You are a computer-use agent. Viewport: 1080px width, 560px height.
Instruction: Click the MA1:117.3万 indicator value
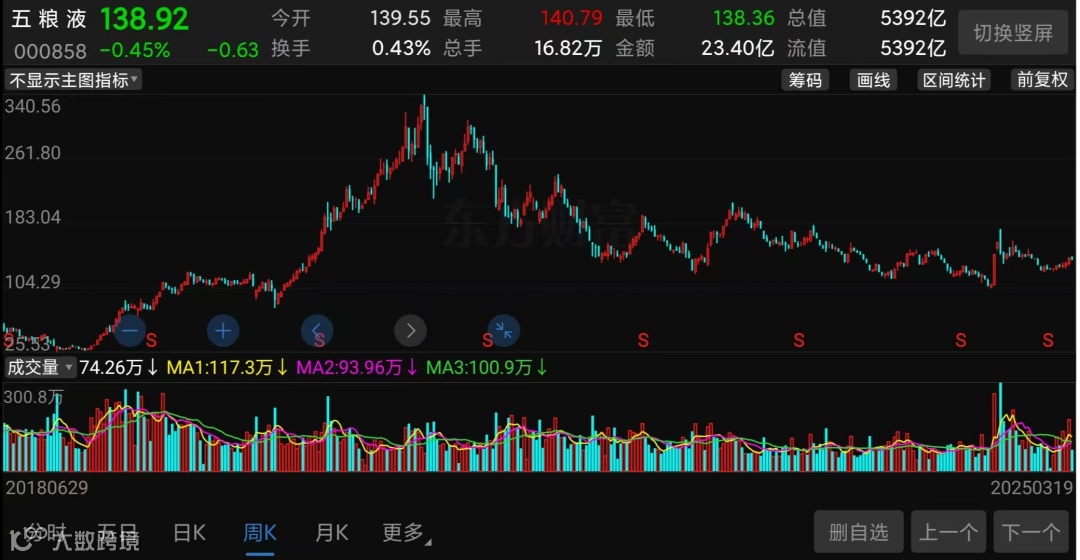point(220,368)
